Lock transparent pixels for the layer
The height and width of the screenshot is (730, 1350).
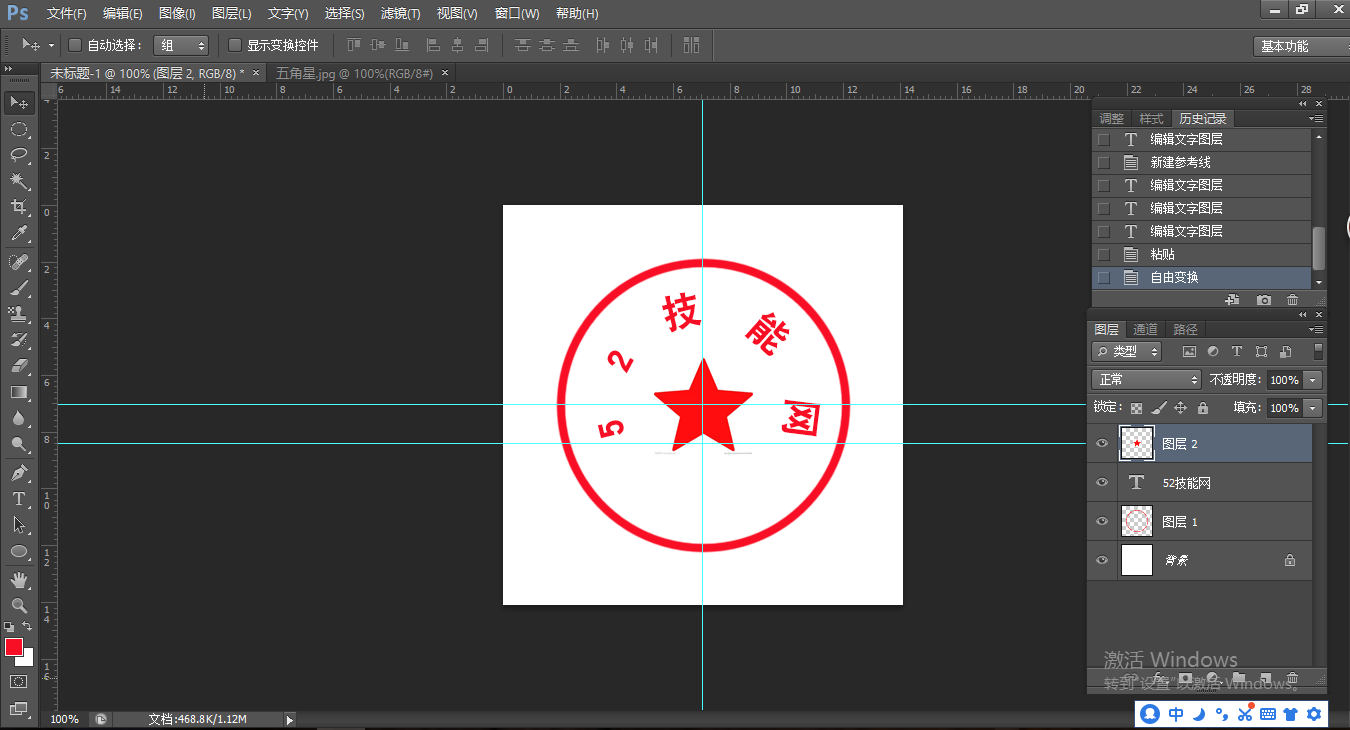coord(1136,408)
